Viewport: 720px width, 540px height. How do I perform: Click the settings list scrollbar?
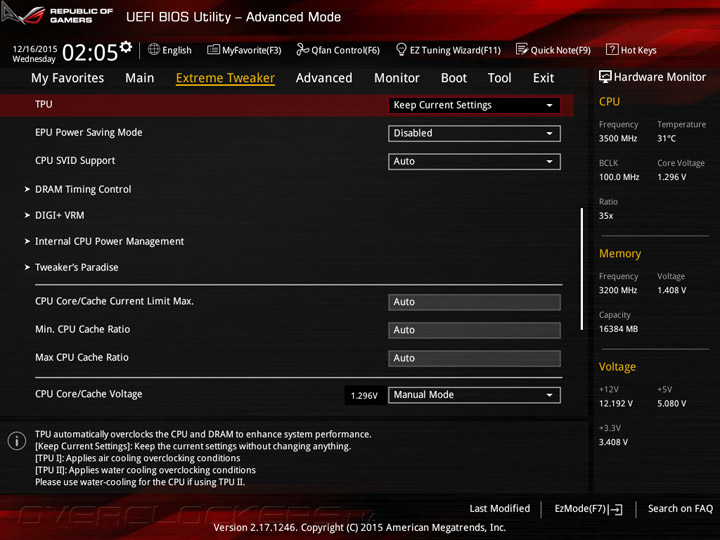point(582,269)
